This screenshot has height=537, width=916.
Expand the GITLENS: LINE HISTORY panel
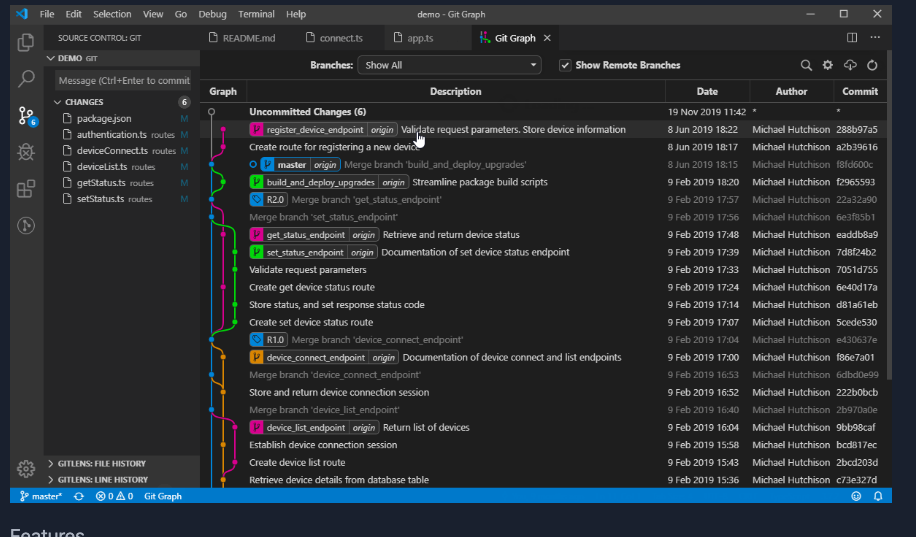[x=101, y=479]
